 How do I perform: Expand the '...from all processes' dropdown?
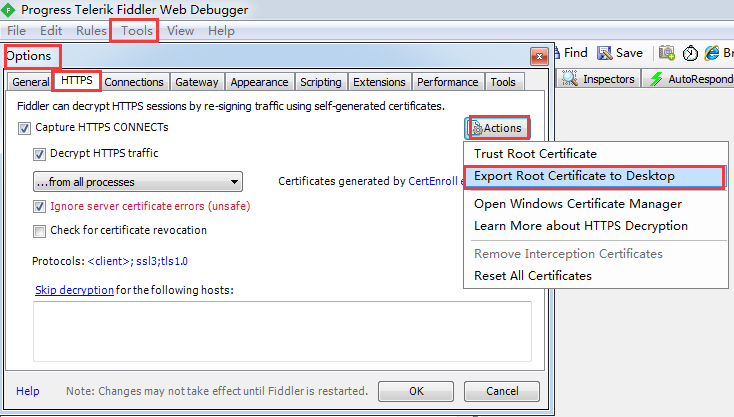pyautogui.click(x=137, y=182)
